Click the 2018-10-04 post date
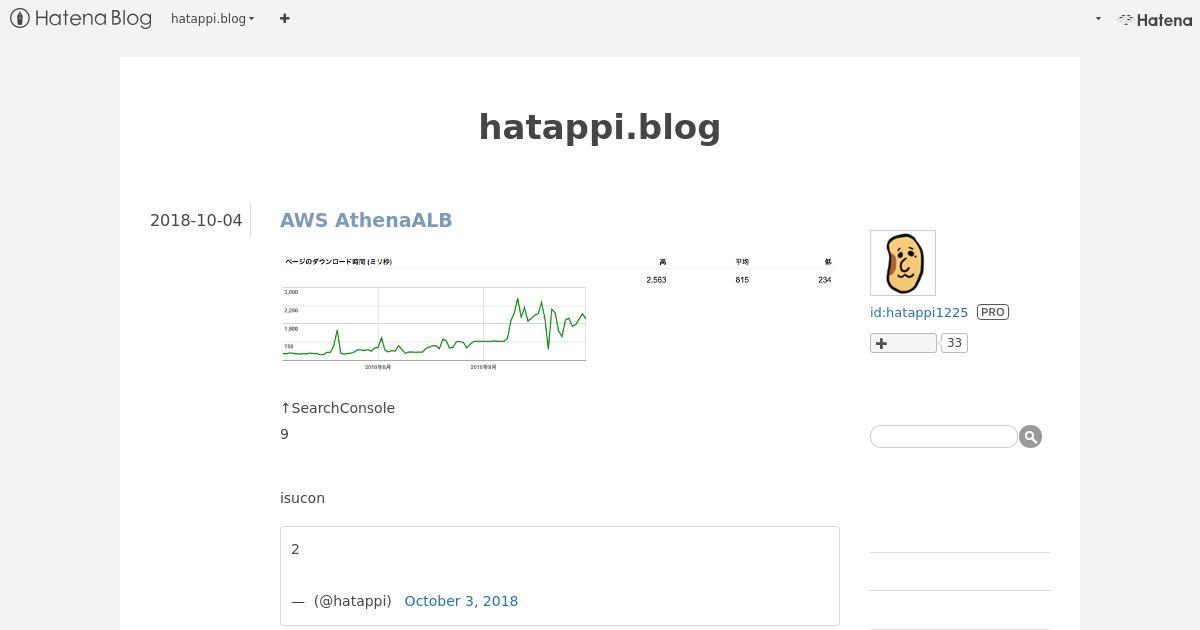 click(196, 220)
